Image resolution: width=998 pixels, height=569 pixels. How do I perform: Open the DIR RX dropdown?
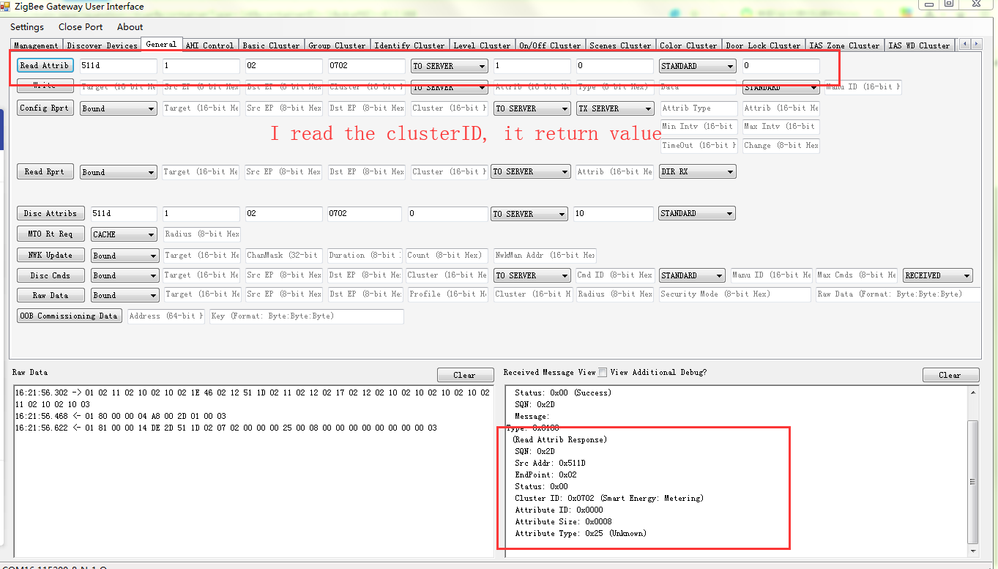click(698, 172)
